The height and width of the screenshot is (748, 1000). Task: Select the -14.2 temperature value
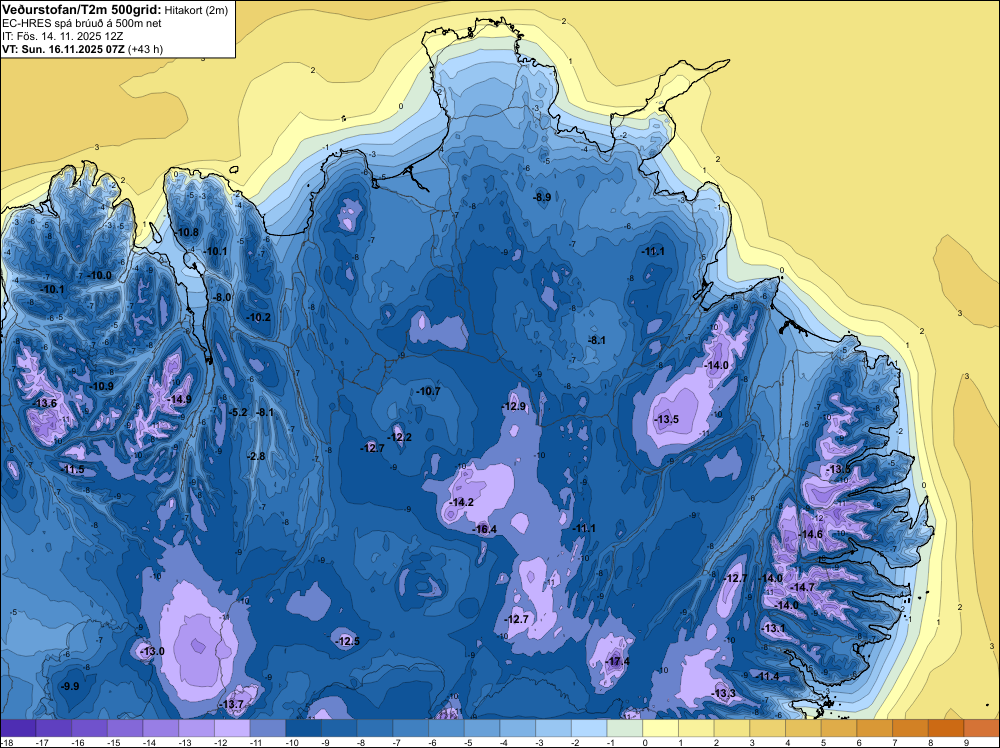pos(462,502)
